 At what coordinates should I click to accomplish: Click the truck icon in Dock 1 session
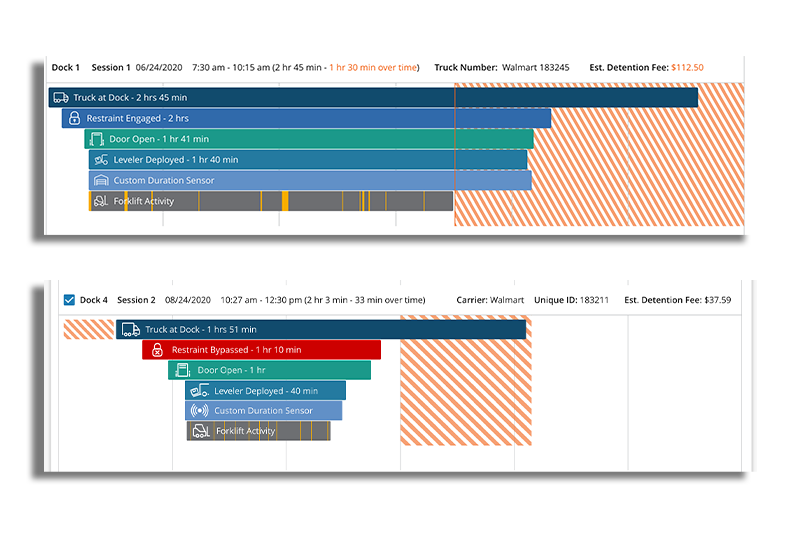(x=60, y=98)
